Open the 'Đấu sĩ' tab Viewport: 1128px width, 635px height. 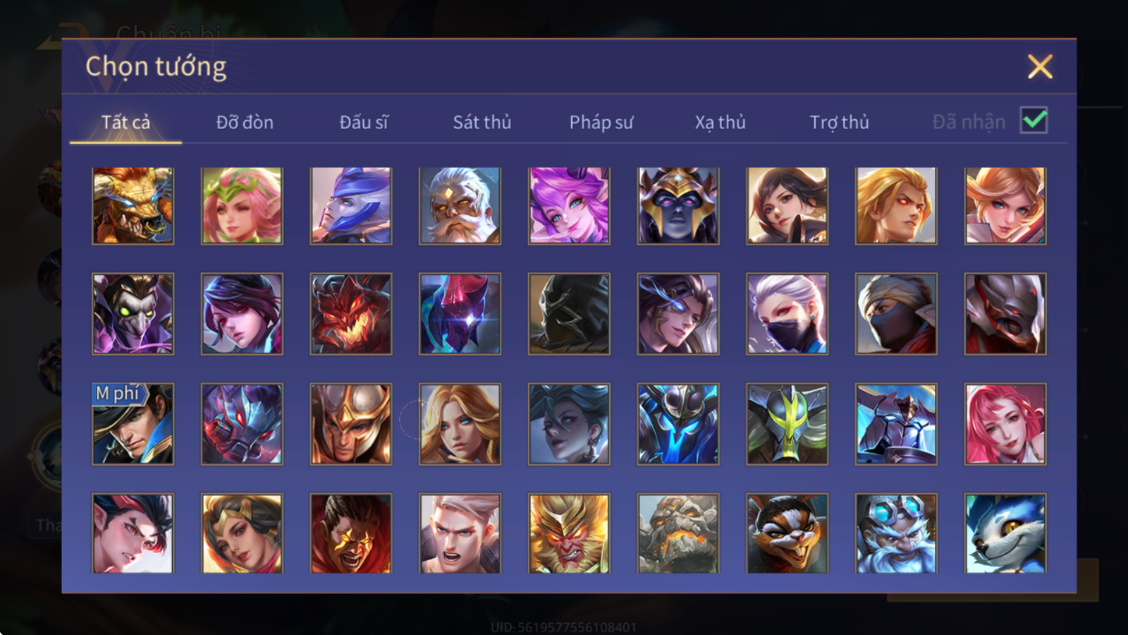(363, 122)
